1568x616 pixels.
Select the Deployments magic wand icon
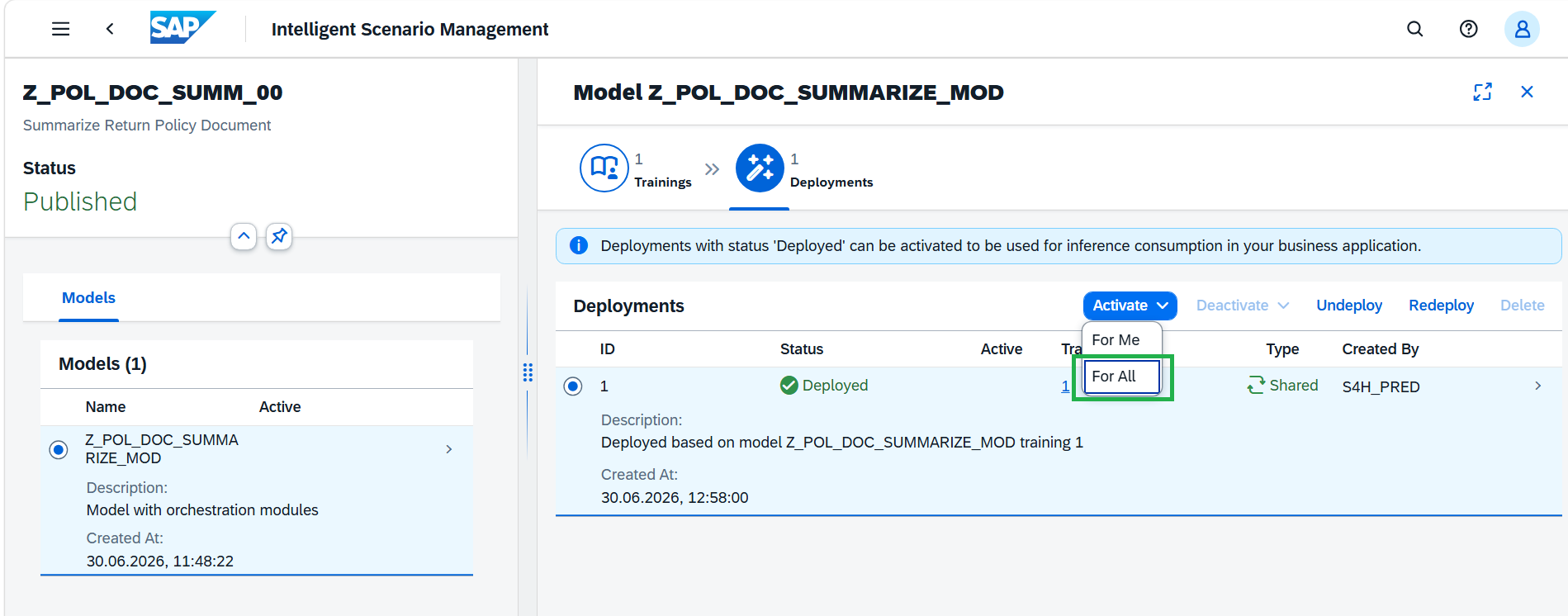coord(760,168)
